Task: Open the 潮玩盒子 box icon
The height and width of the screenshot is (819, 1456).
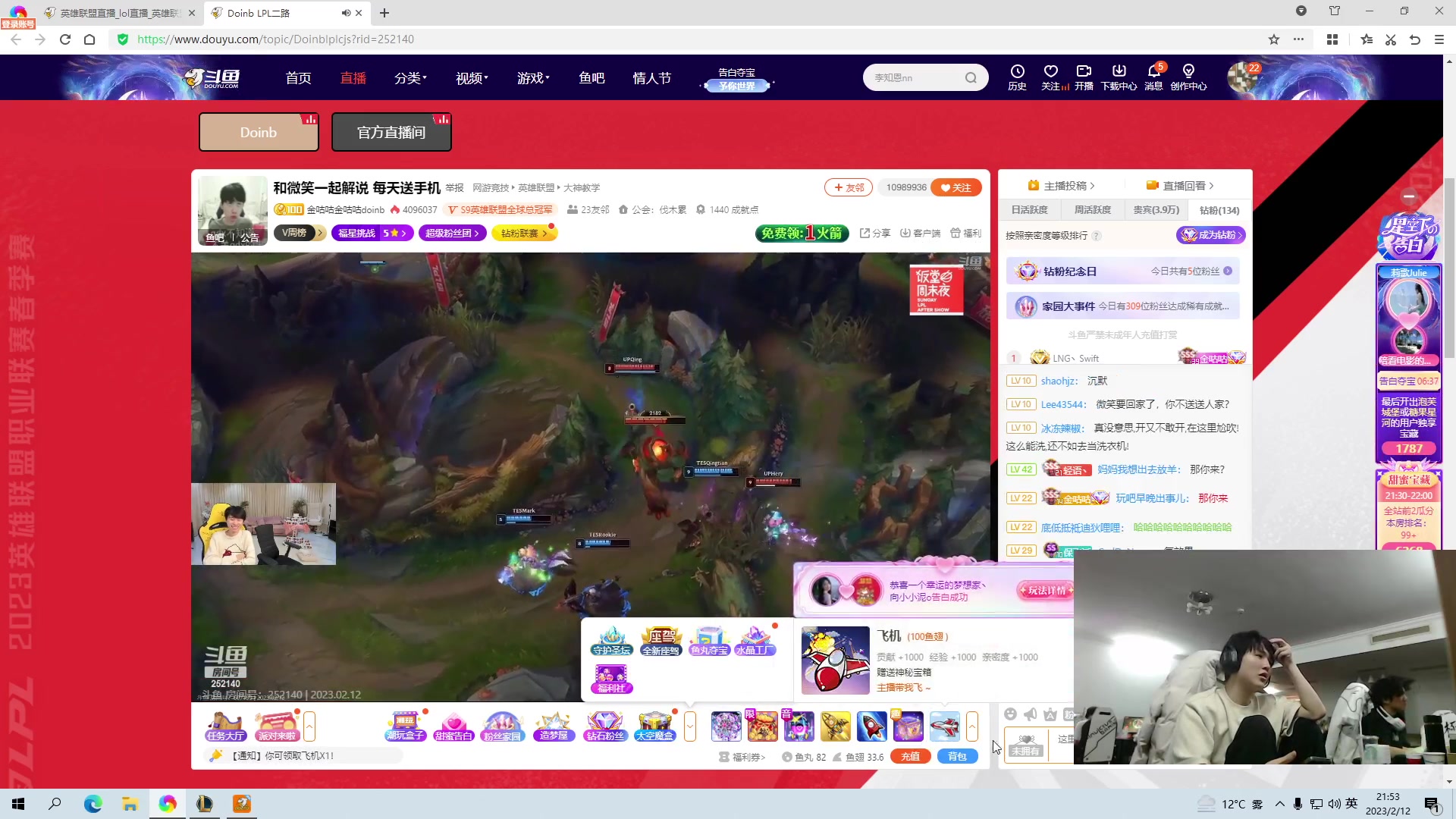Action: point(406,726)
